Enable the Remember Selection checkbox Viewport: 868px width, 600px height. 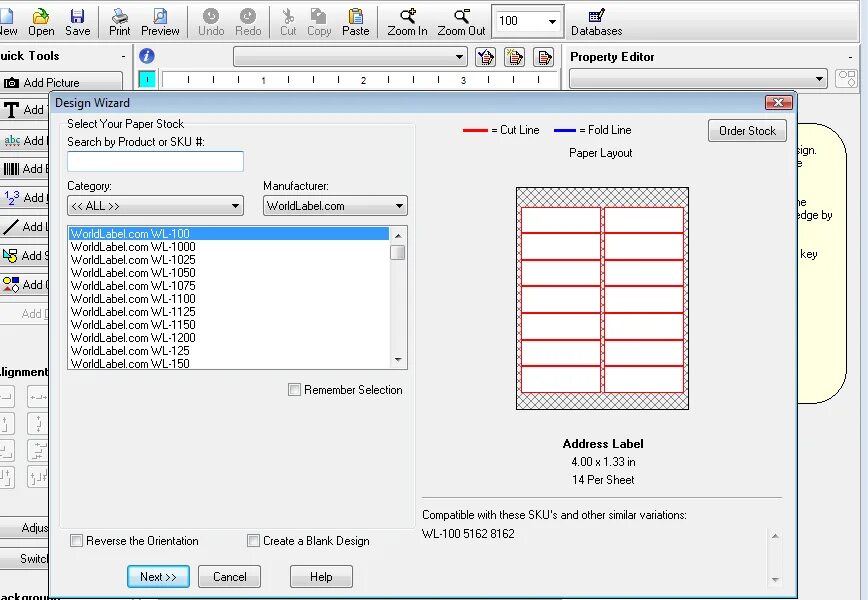point(294,390)
